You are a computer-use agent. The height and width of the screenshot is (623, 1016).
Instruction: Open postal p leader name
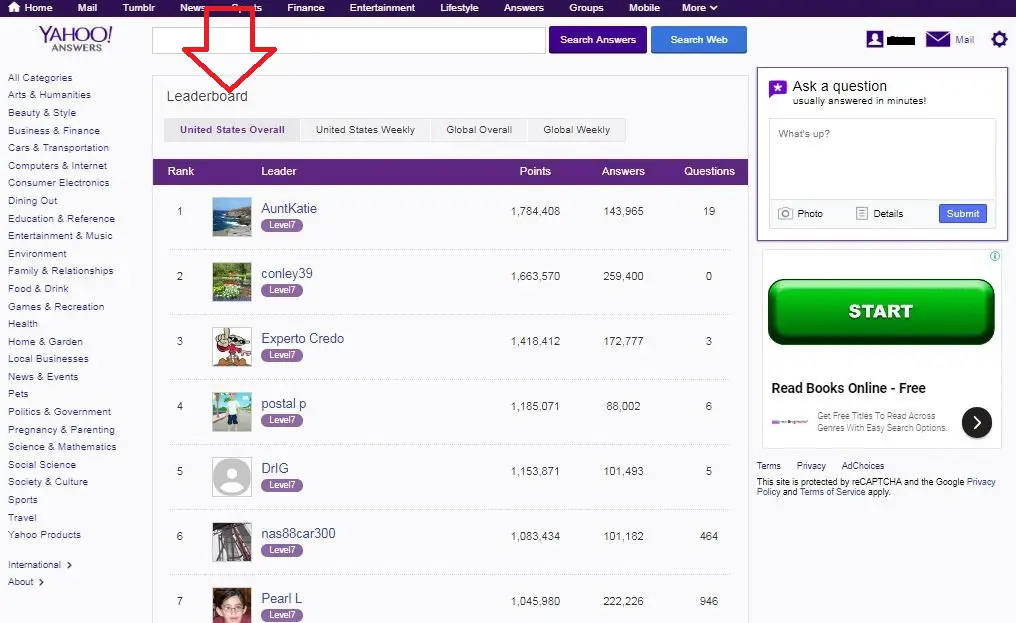(x=284, y=404)
